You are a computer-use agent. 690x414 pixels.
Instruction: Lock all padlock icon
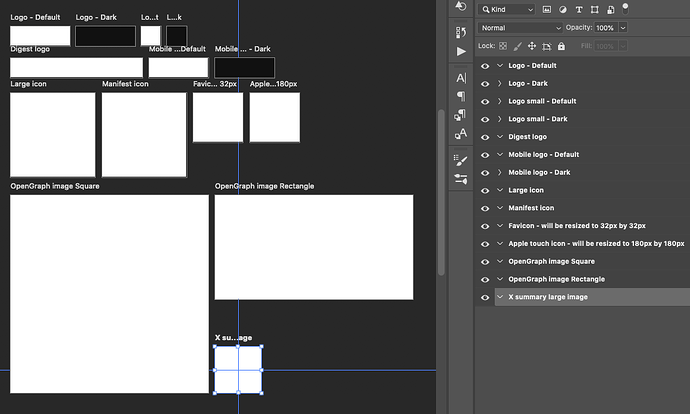(x=561, y=46)
